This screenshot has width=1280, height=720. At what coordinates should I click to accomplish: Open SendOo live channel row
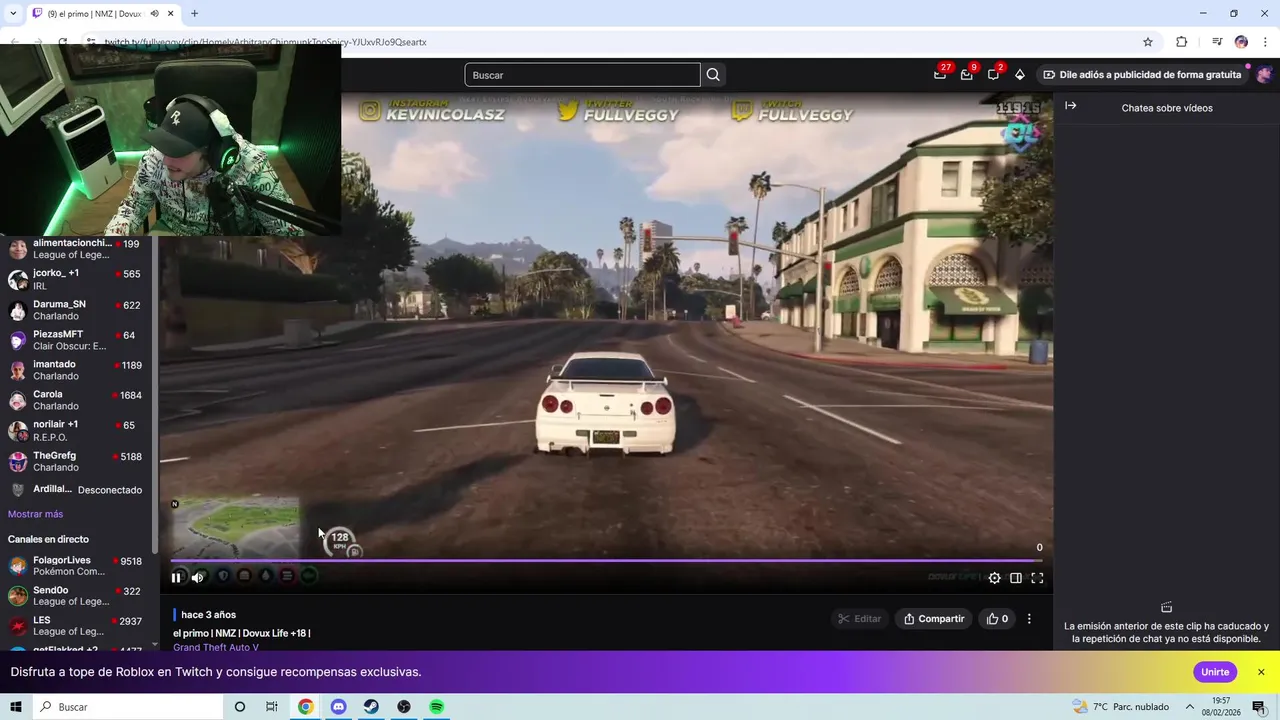click(76, 596)
